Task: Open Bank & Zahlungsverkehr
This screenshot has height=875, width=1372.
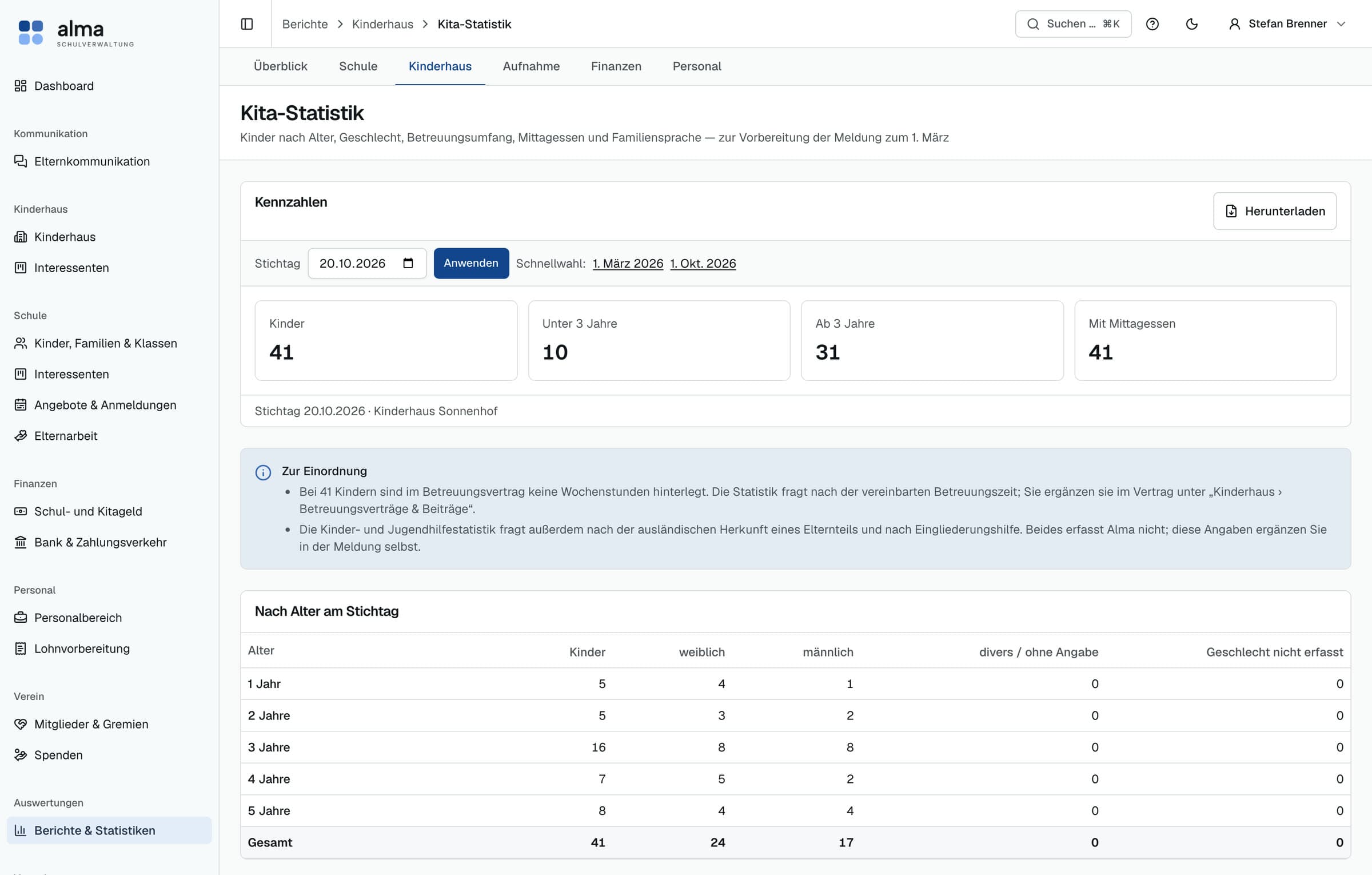Action: coord(109,542)
